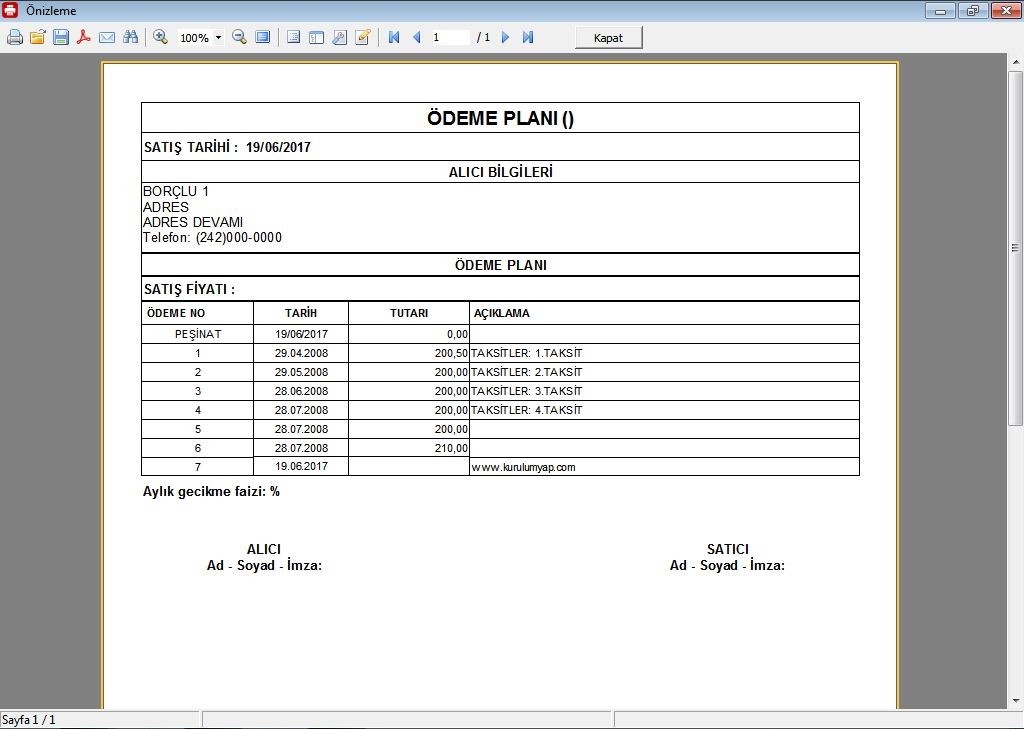Go to next page arrow
Screen dimensions: 1024x729
(x=505, y=37)
